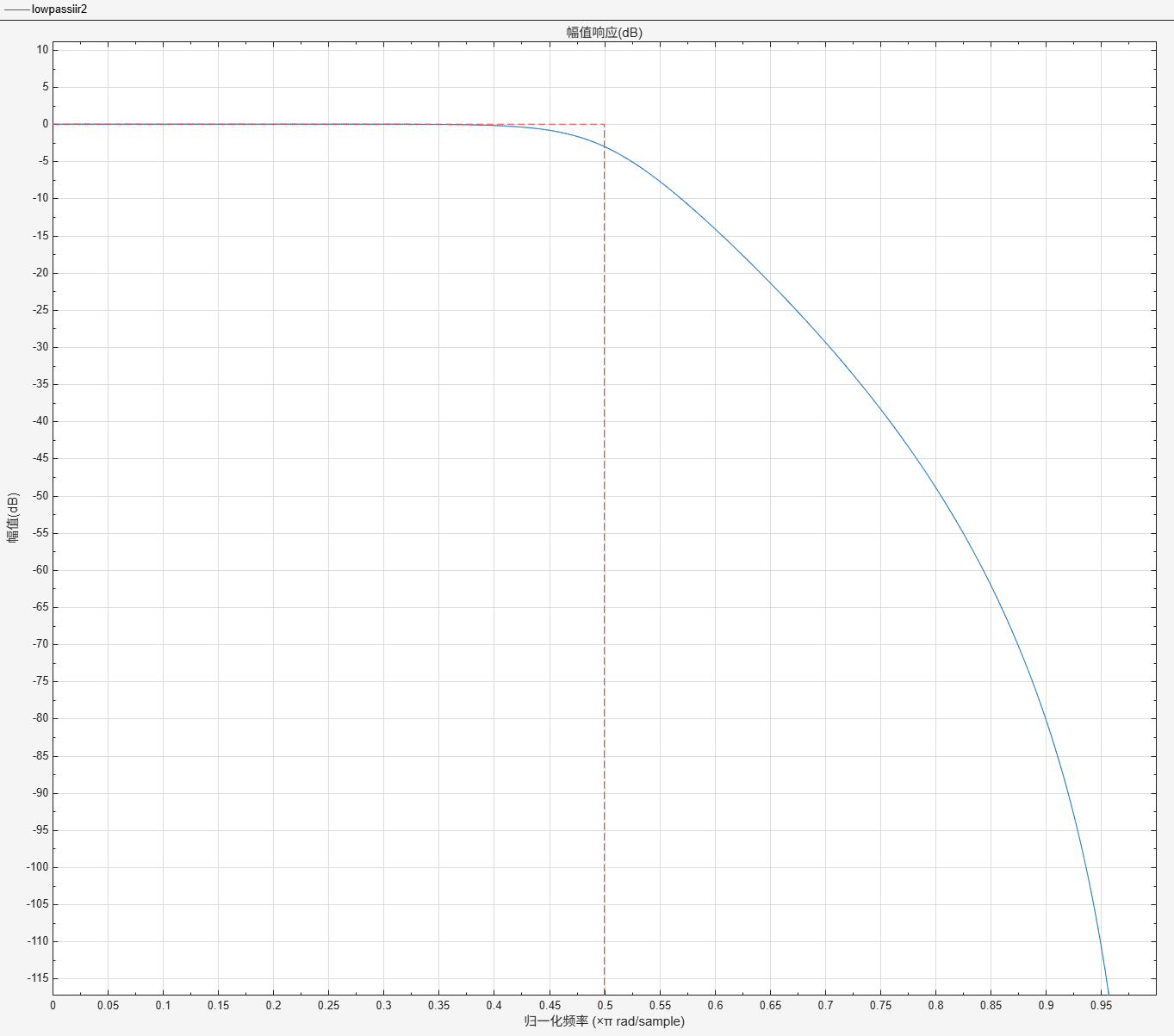Select y-axis tick label -50

point(40,496)
